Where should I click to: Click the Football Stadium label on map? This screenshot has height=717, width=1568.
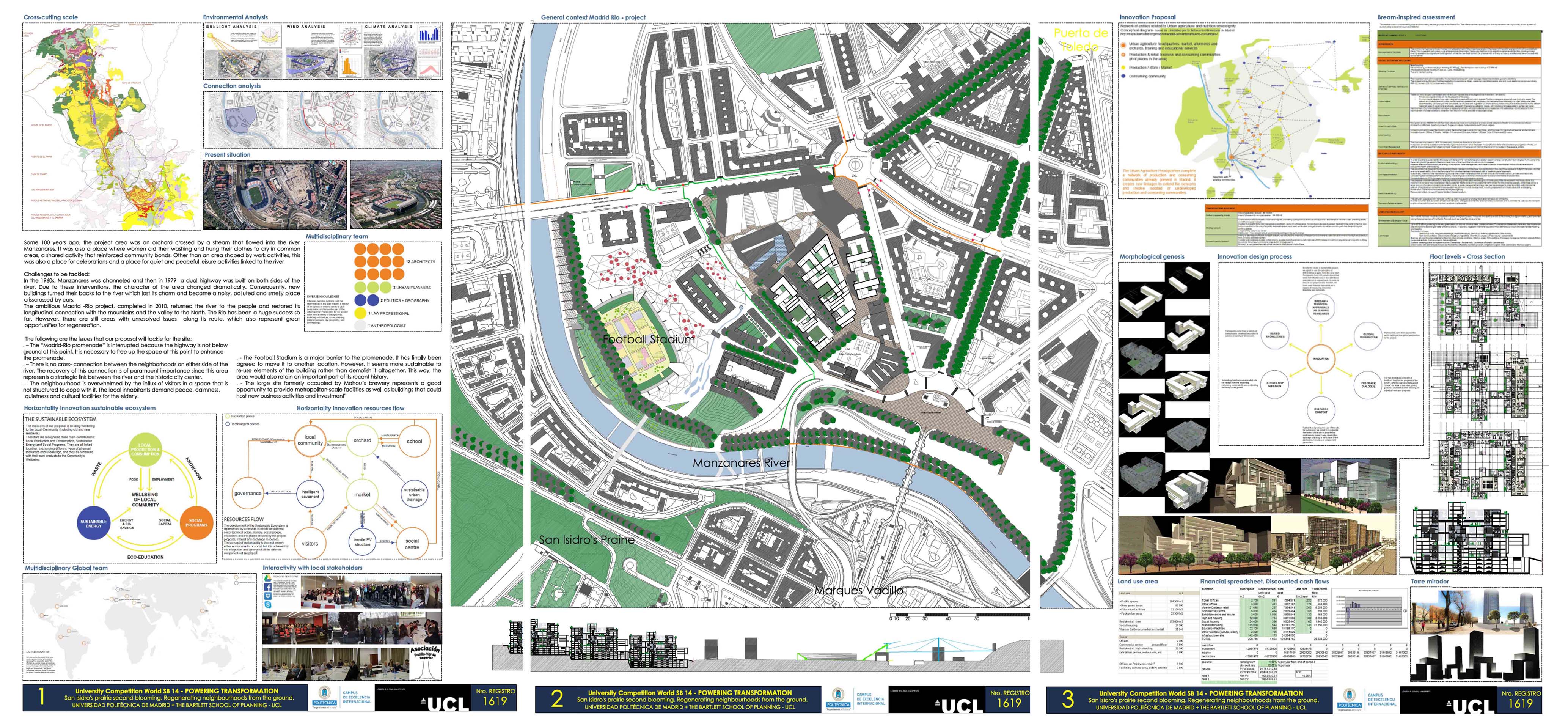(x=648, y=339)
